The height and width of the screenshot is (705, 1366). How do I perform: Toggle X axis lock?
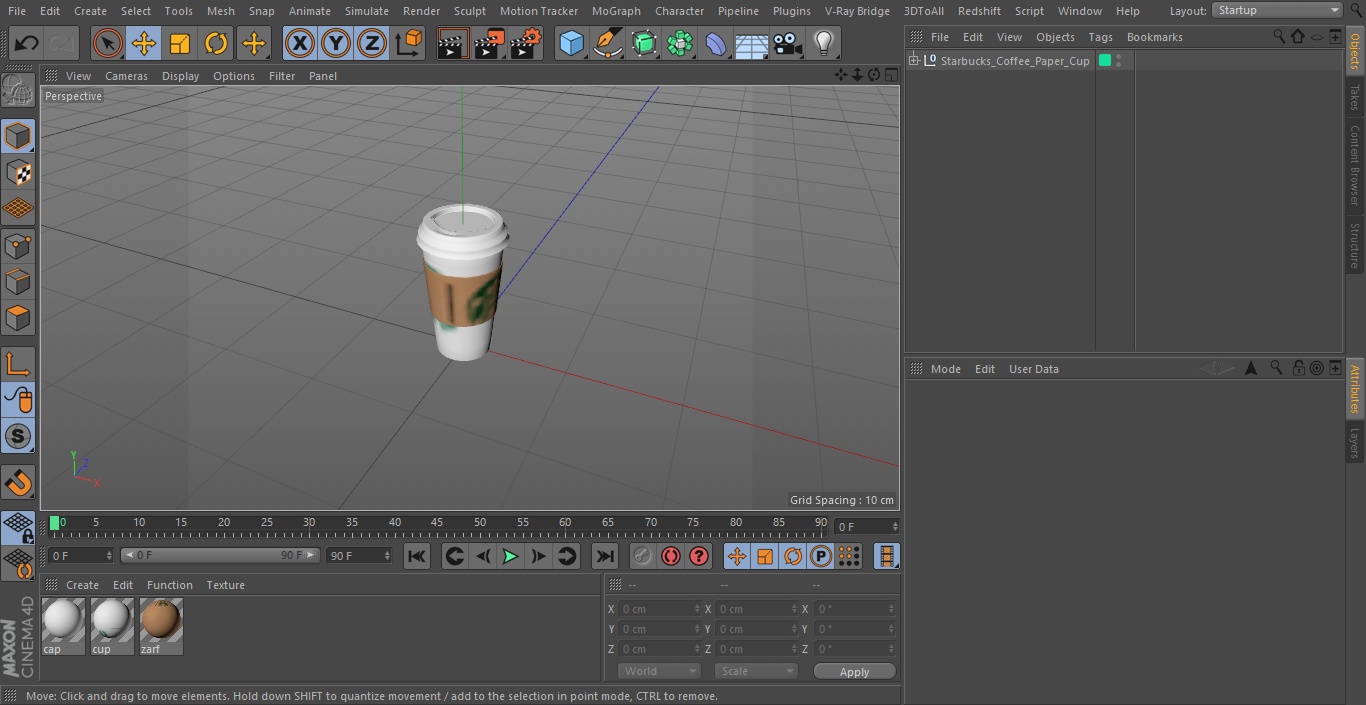(x=299, y=43)
